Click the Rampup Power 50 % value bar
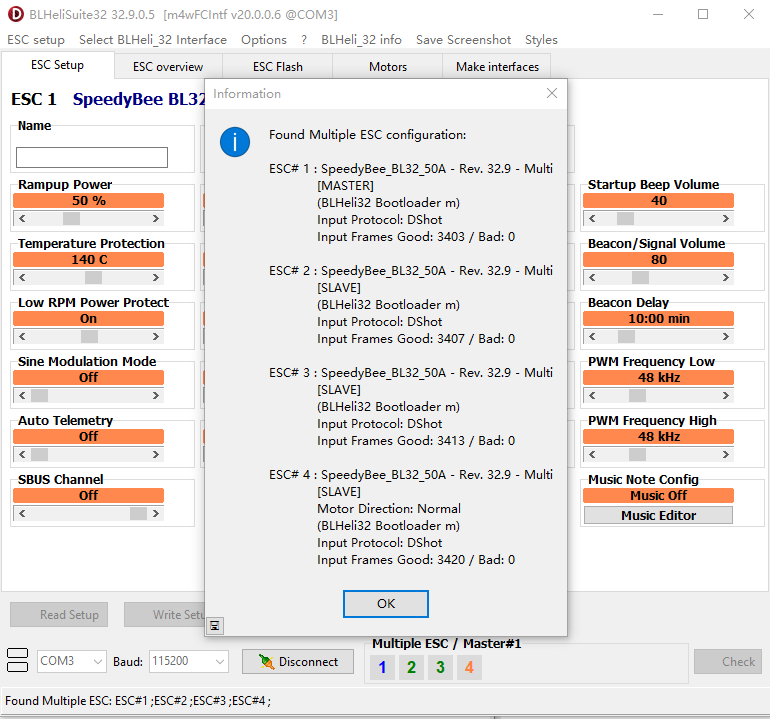This screenshot has height=719, width=770. 88,200
